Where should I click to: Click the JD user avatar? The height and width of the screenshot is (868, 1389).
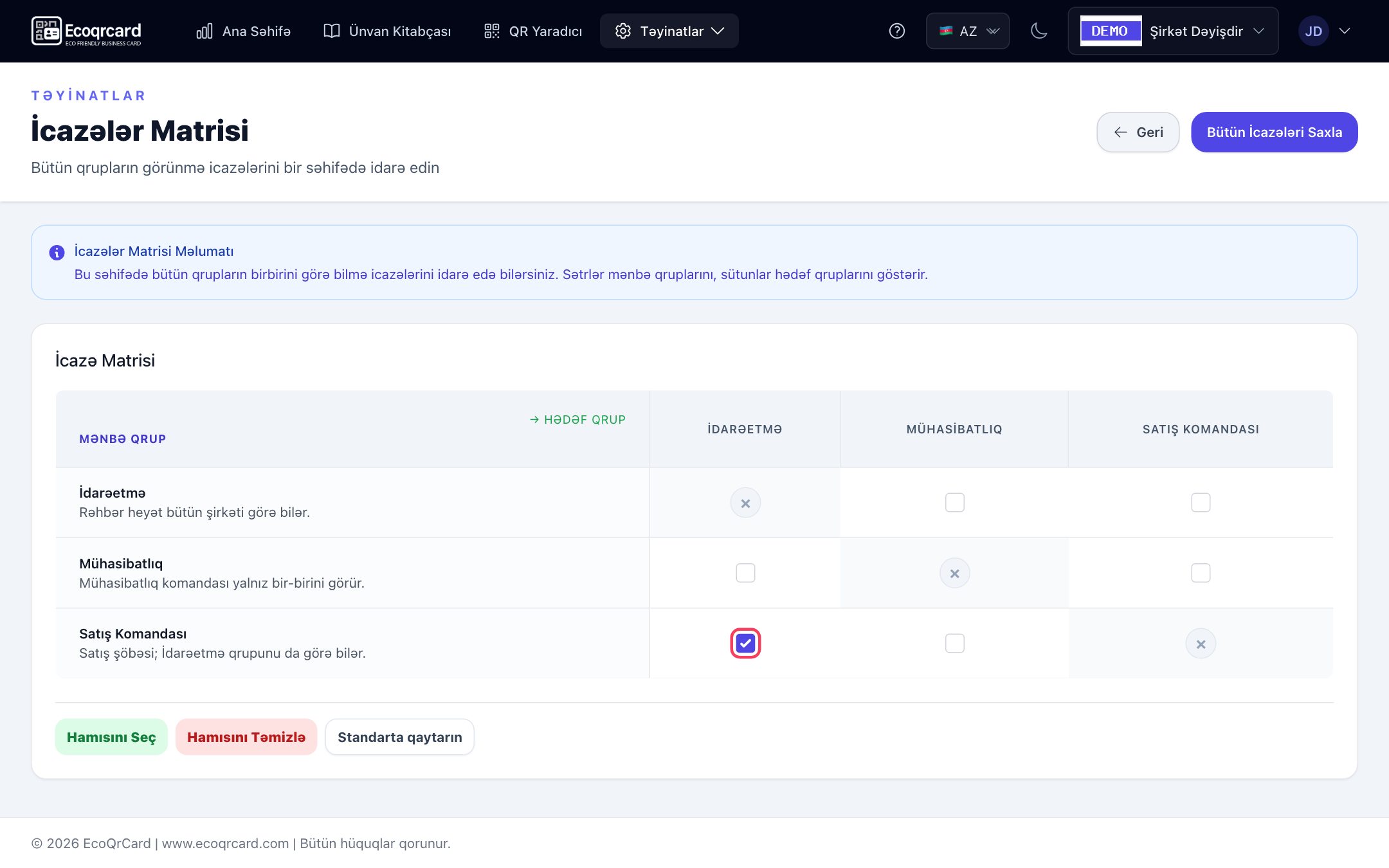[x=1313, y=31]
